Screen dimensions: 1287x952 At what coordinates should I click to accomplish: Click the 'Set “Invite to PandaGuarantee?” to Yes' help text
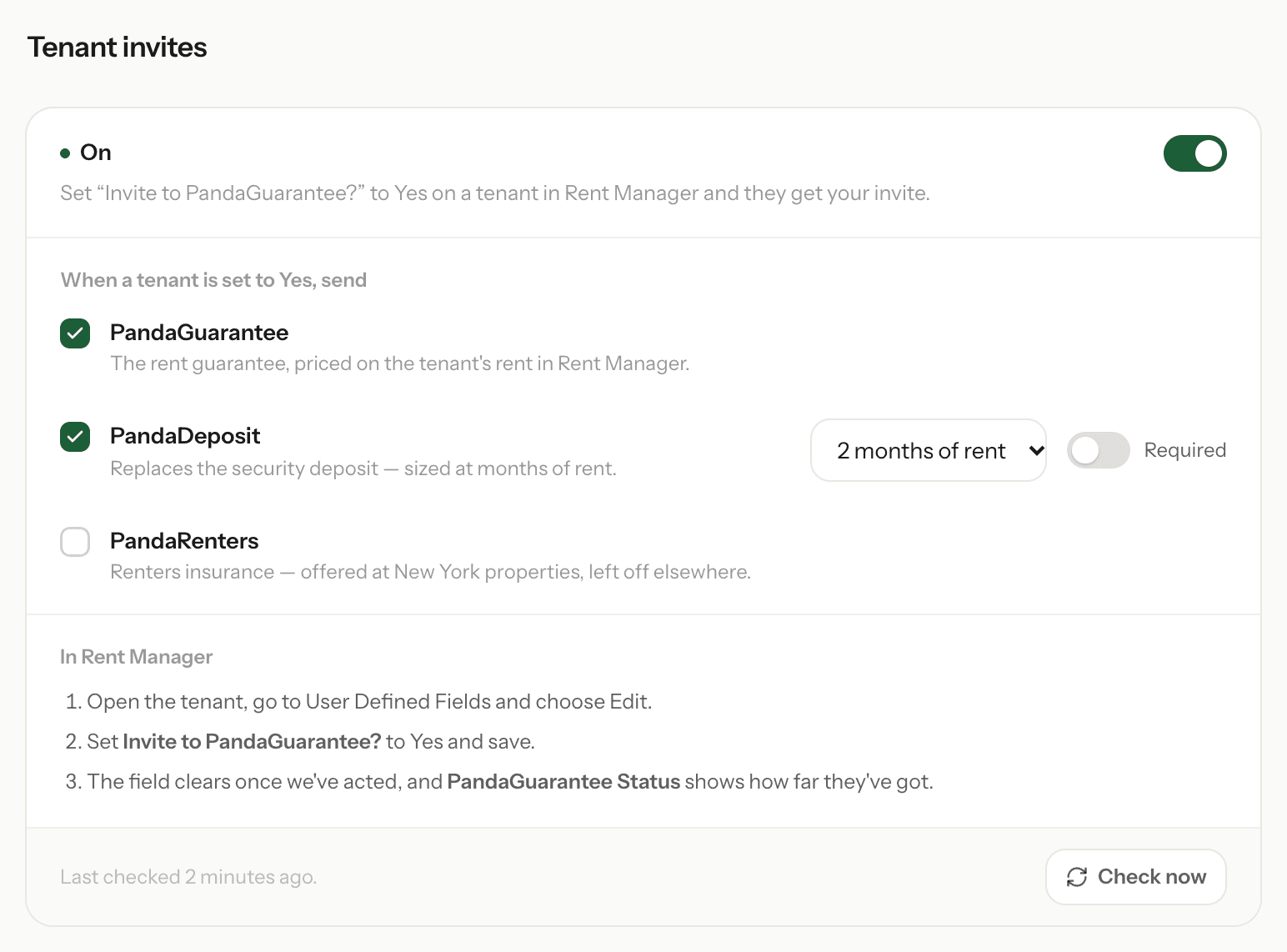[495, 193]
